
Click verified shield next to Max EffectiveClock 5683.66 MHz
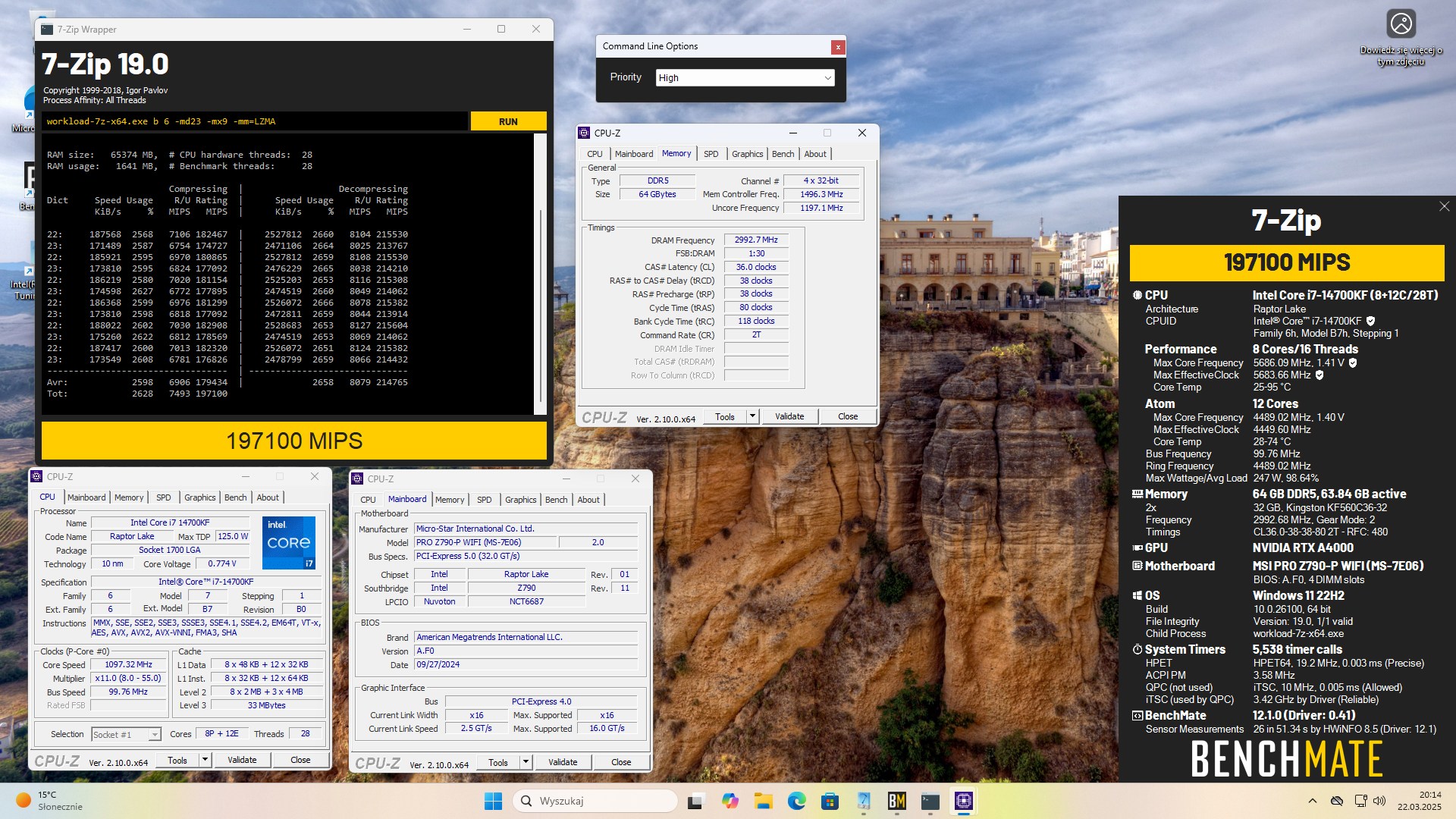[1319, 375]
